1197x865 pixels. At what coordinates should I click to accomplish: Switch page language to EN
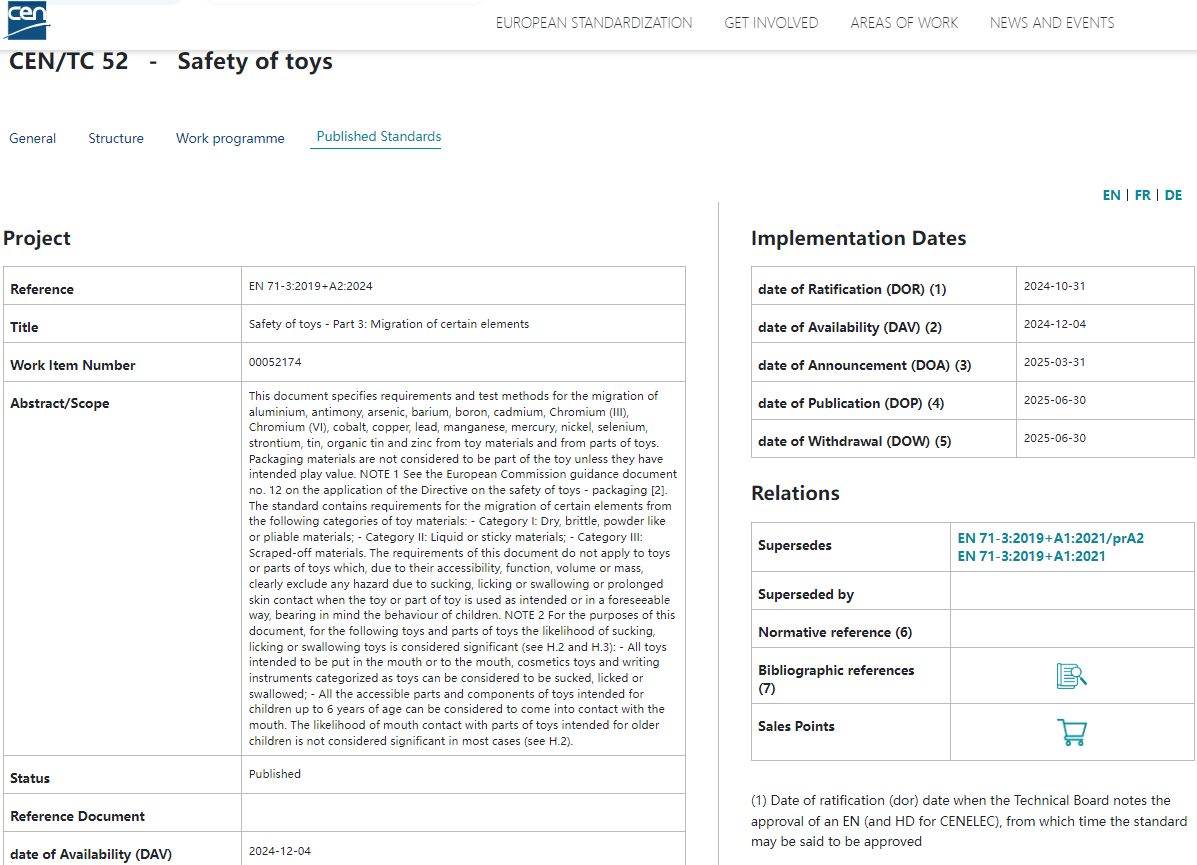[x=1111, y=195]
